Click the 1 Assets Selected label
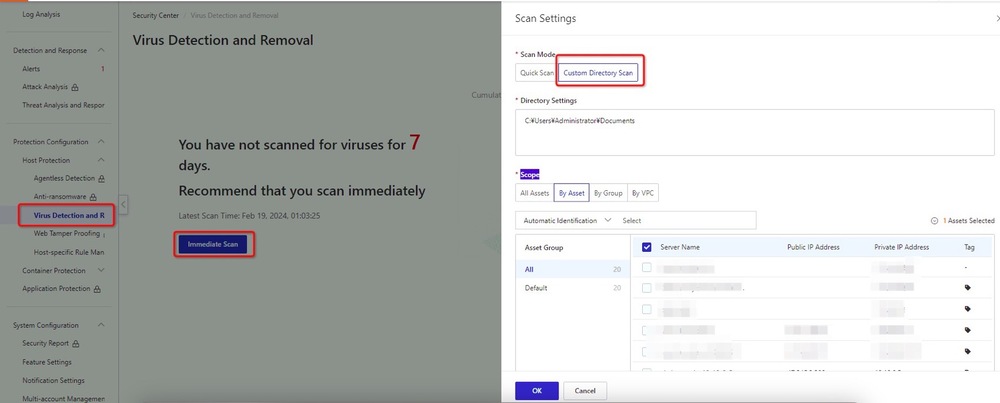This screenshot has height=403, width=1000. click(x=968, y=221)
